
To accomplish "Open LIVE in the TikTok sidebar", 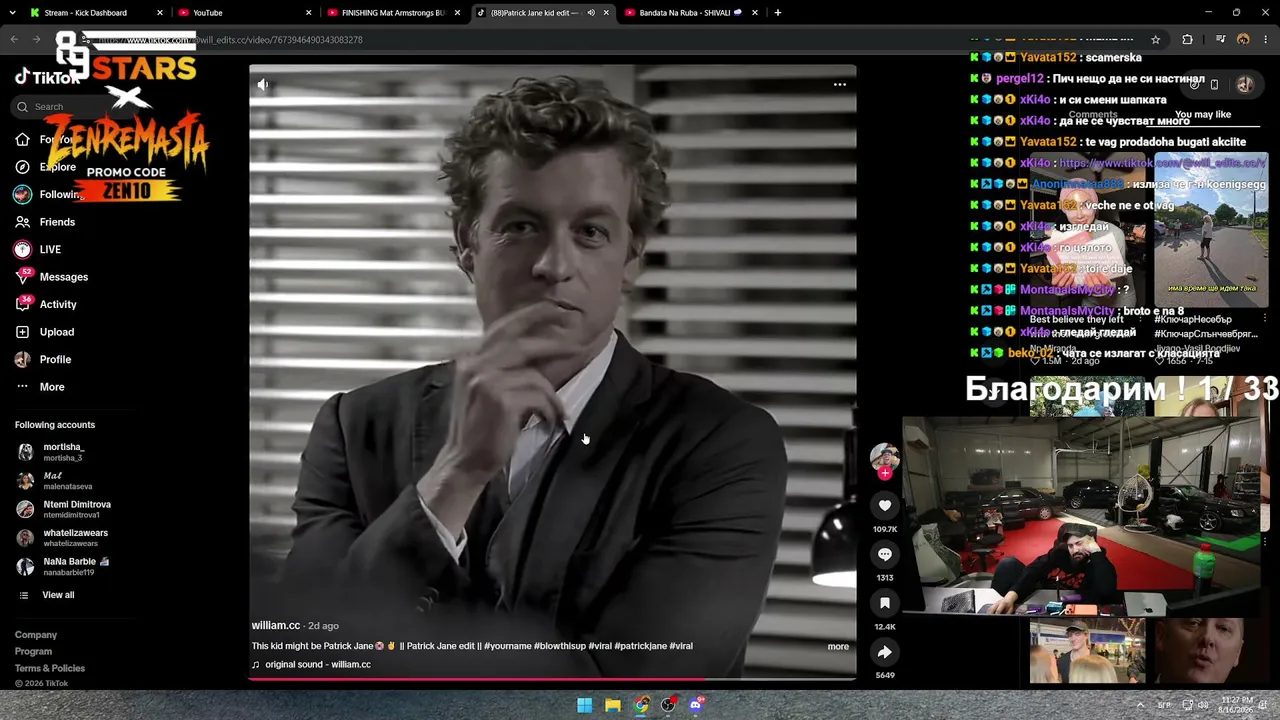I will pos(50,249).
